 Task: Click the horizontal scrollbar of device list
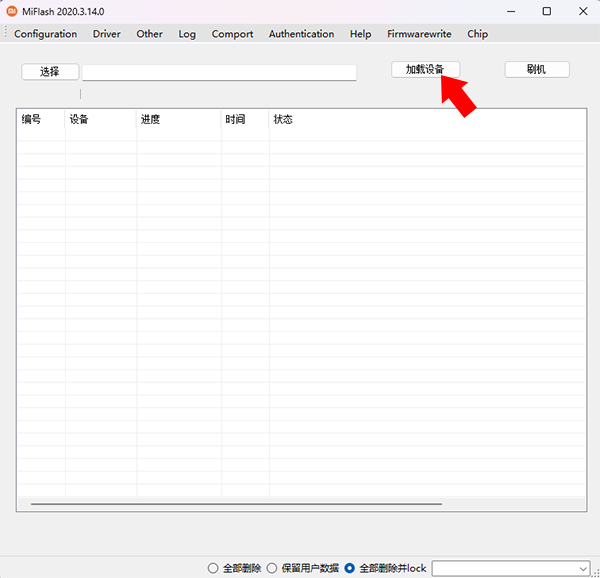click(x=236, y=504)
